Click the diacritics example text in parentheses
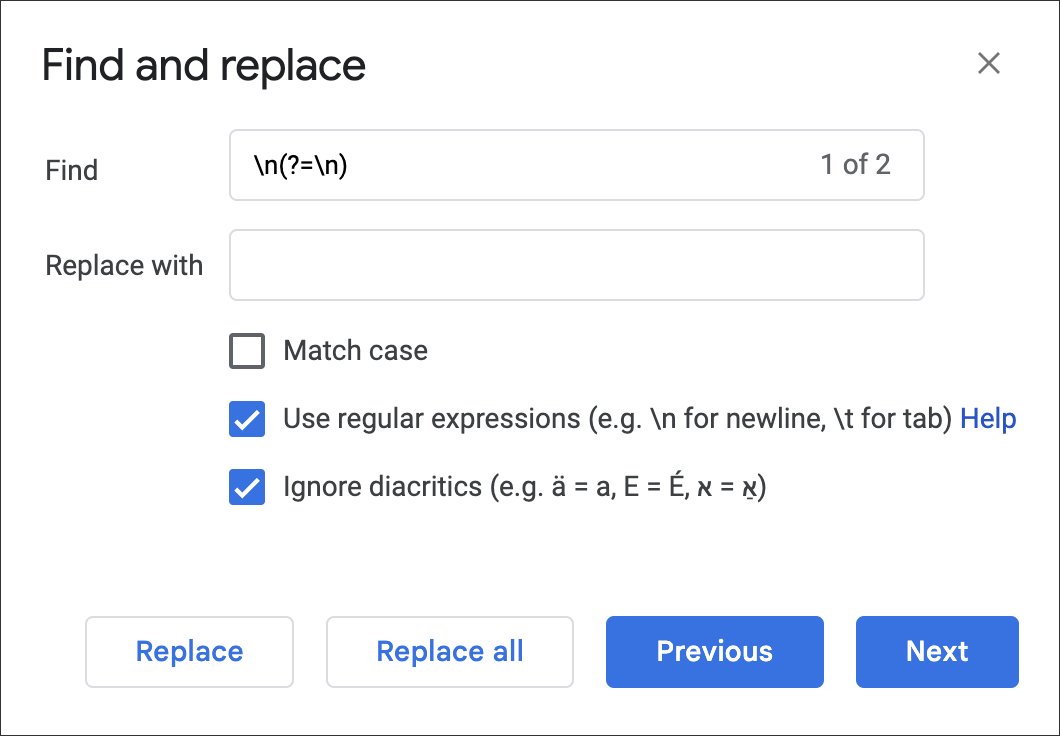1060x736 pixels. [628, 487]
